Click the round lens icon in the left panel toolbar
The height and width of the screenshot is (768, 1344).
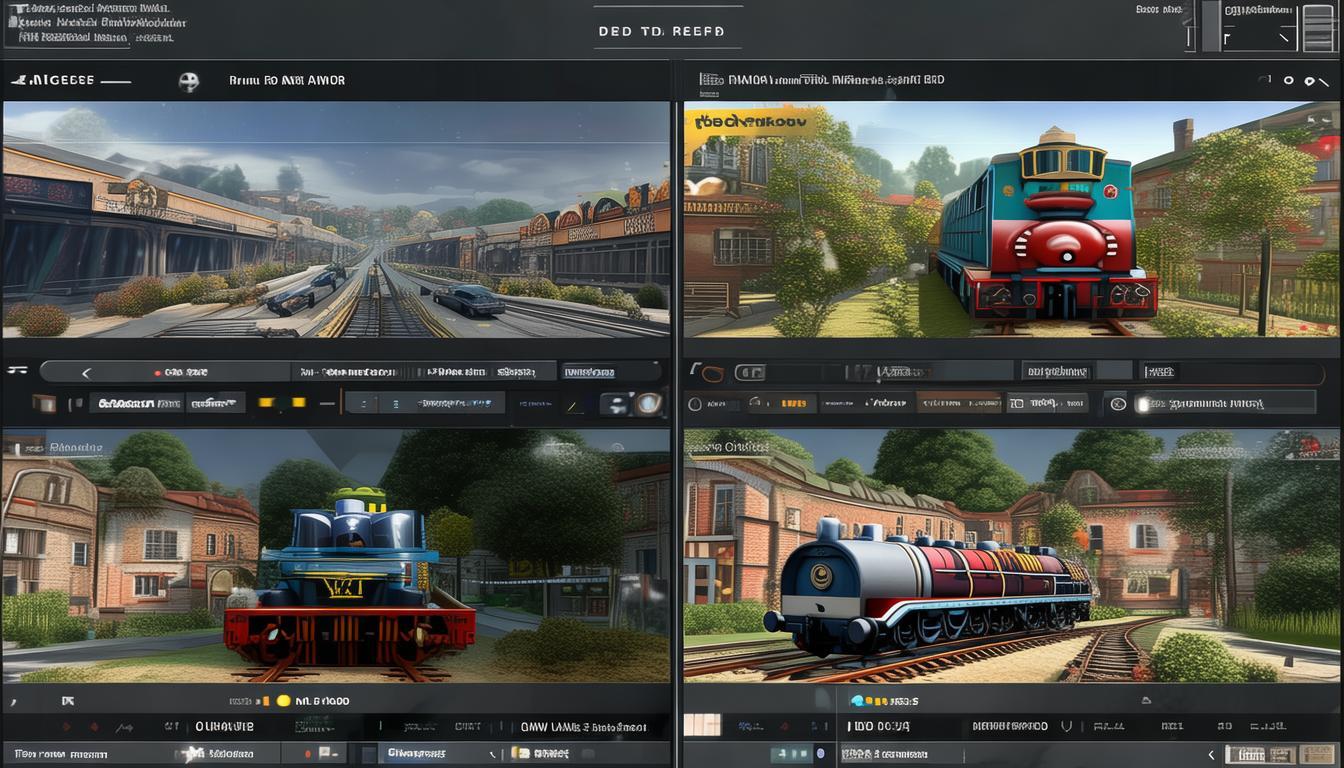click(649, 404)
